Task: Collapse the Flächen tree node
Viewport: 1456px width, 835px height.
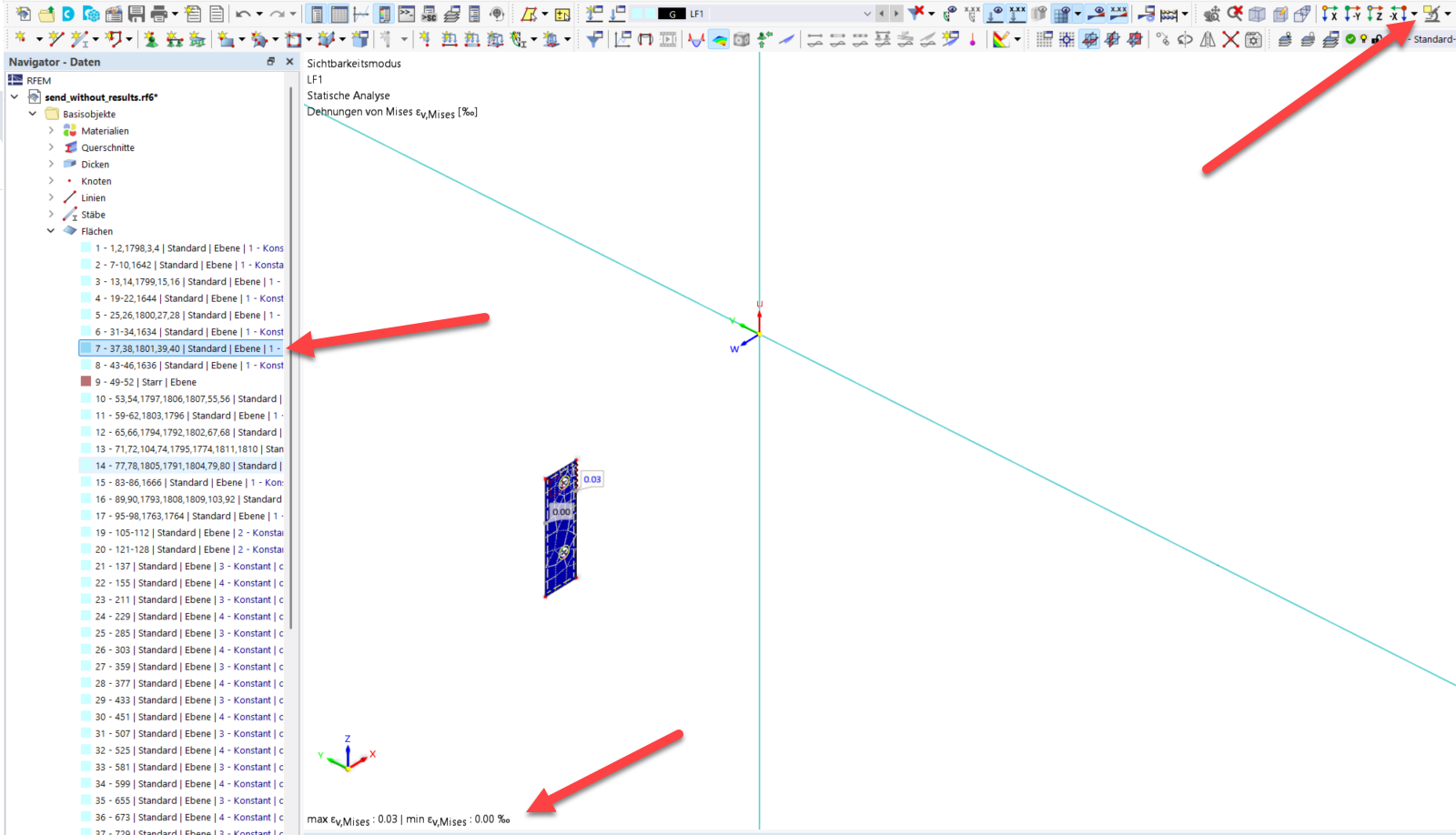Action: (x=51, y=231)
